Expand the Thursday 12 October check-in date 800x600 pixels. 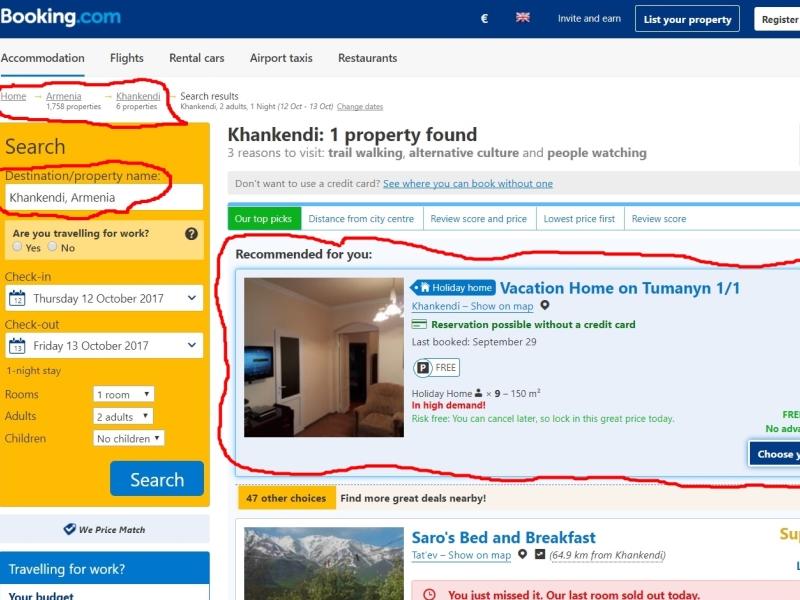pyautogui.click(x=104, y=298)
